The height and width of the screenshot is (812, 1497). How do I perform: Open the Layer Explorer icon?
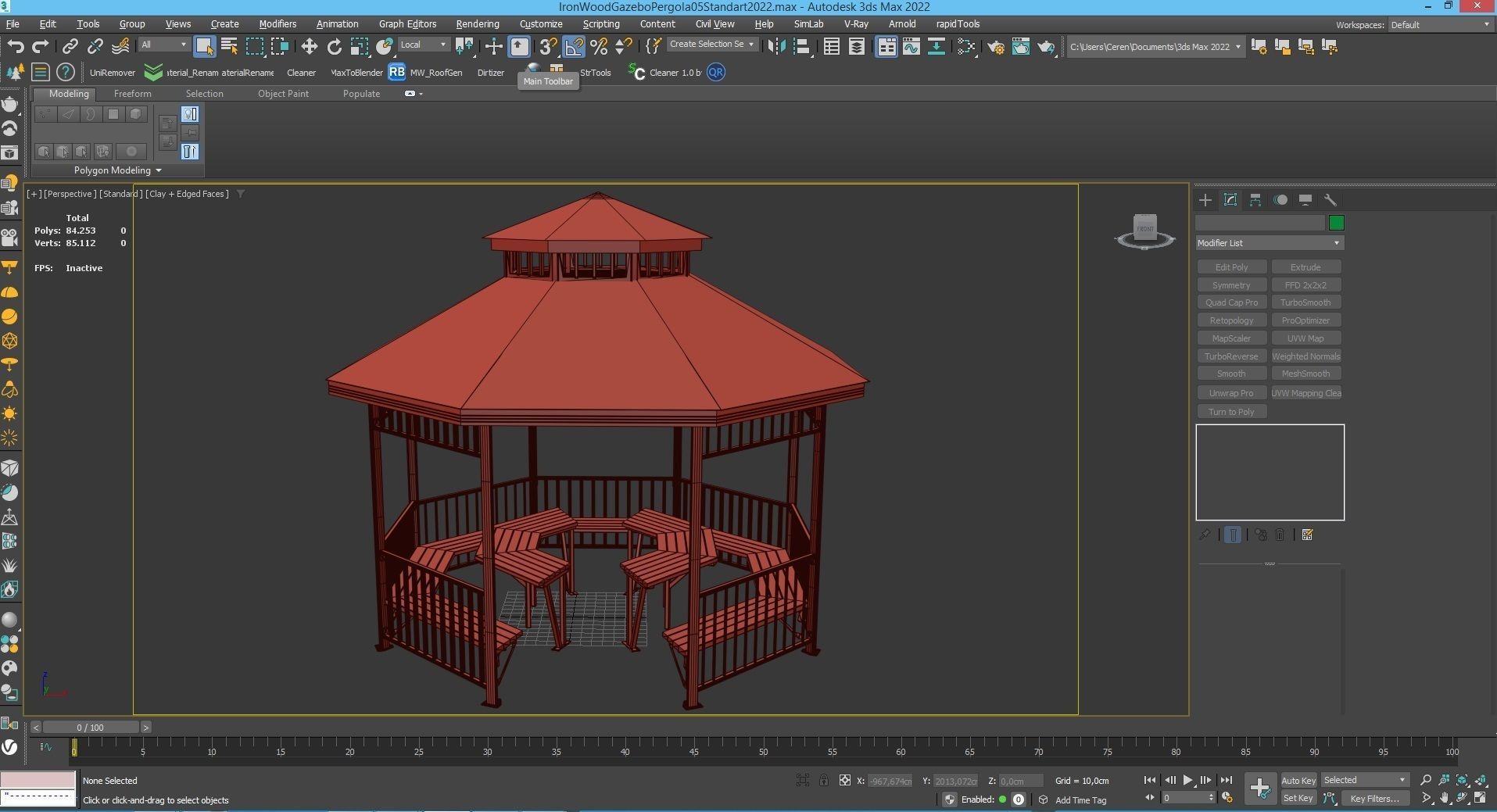tap(857, 47)
